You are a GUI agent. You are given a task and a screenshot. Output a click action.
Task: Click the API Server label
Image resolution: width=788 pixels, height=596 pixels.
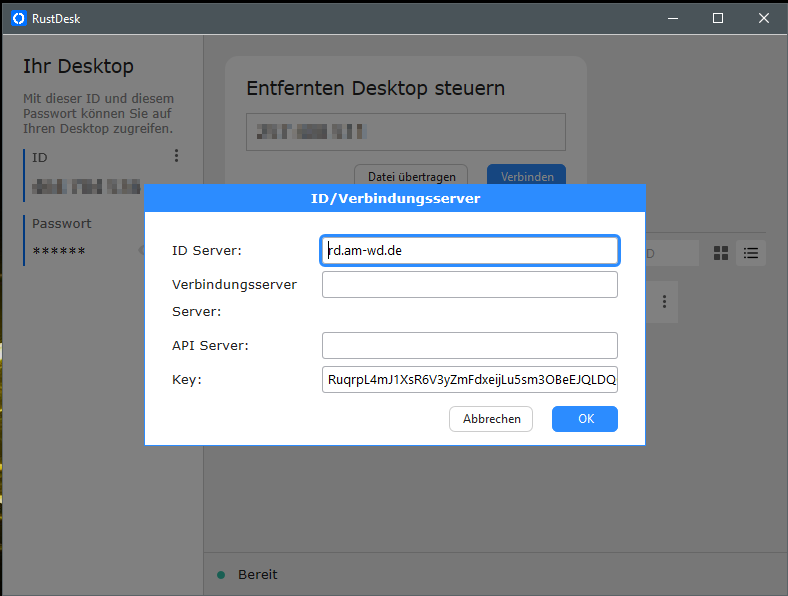pos(210,346)
